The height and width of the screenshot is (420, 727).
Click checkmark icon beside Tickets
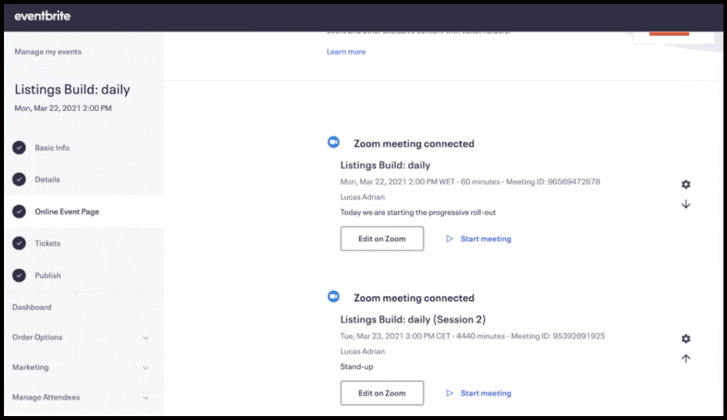point(19,244)
